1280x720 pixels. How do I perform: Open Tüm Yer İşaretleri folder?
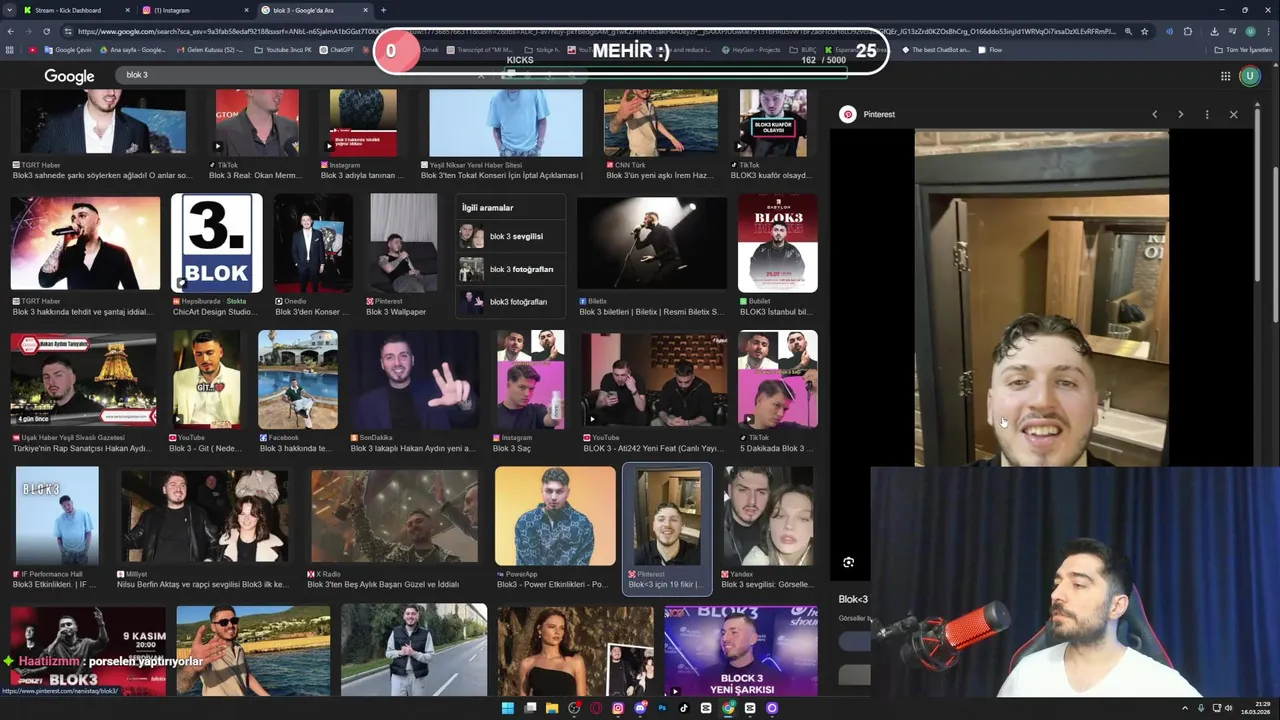pyautogui.click(x=1243, y=49)
